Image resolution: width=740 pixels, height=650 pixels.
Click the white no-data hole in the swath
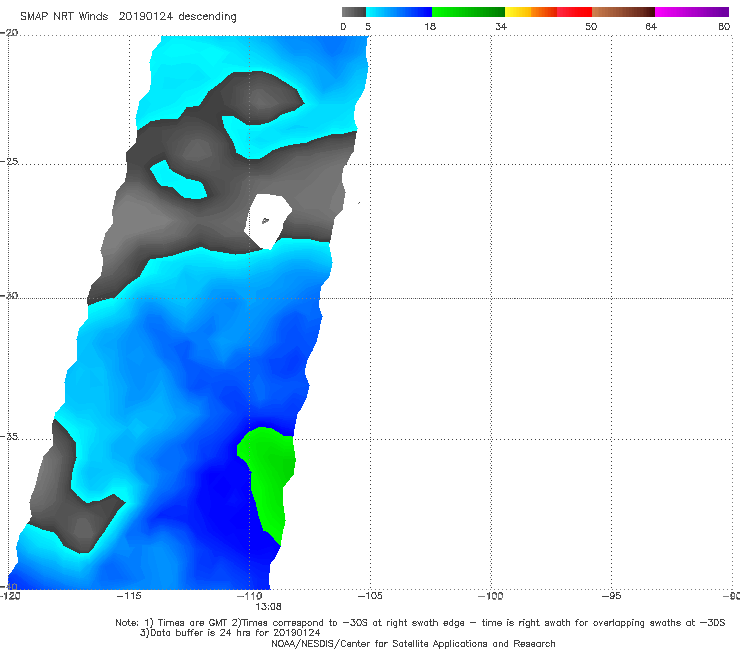[x=267, y=220]
